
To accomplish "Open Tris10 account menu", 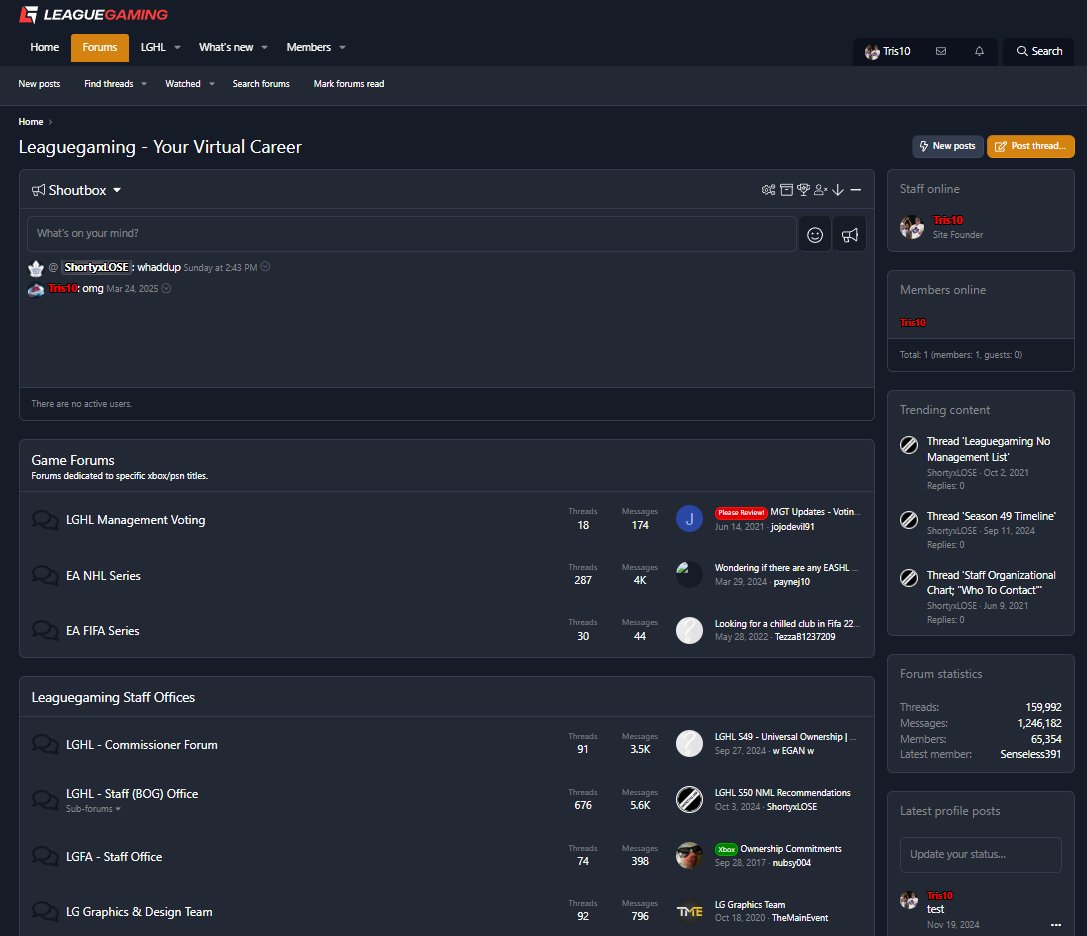I will 888,51.
